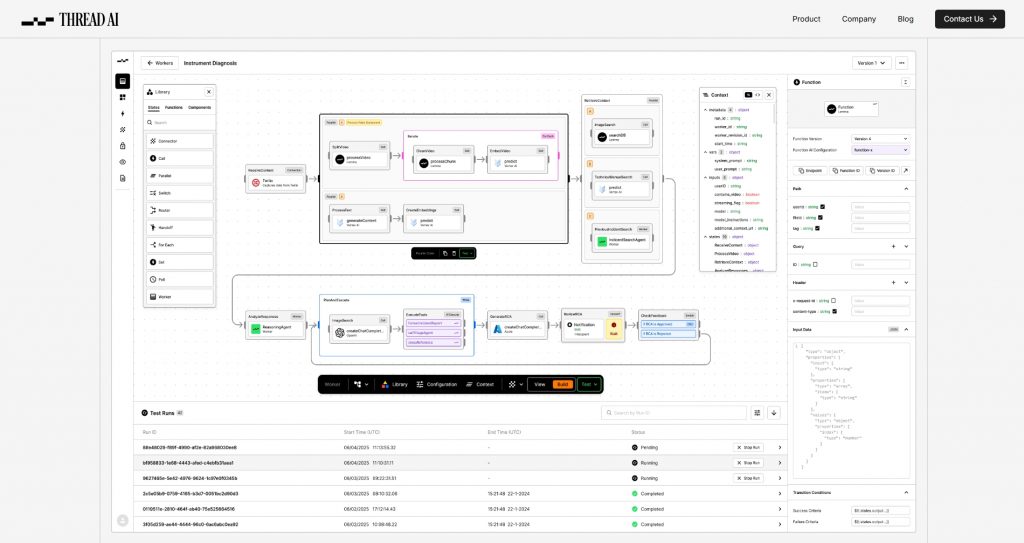Viewport: 1024px width, 543px height.
Task: Click the Contact Us button
Action: [969, 19]
